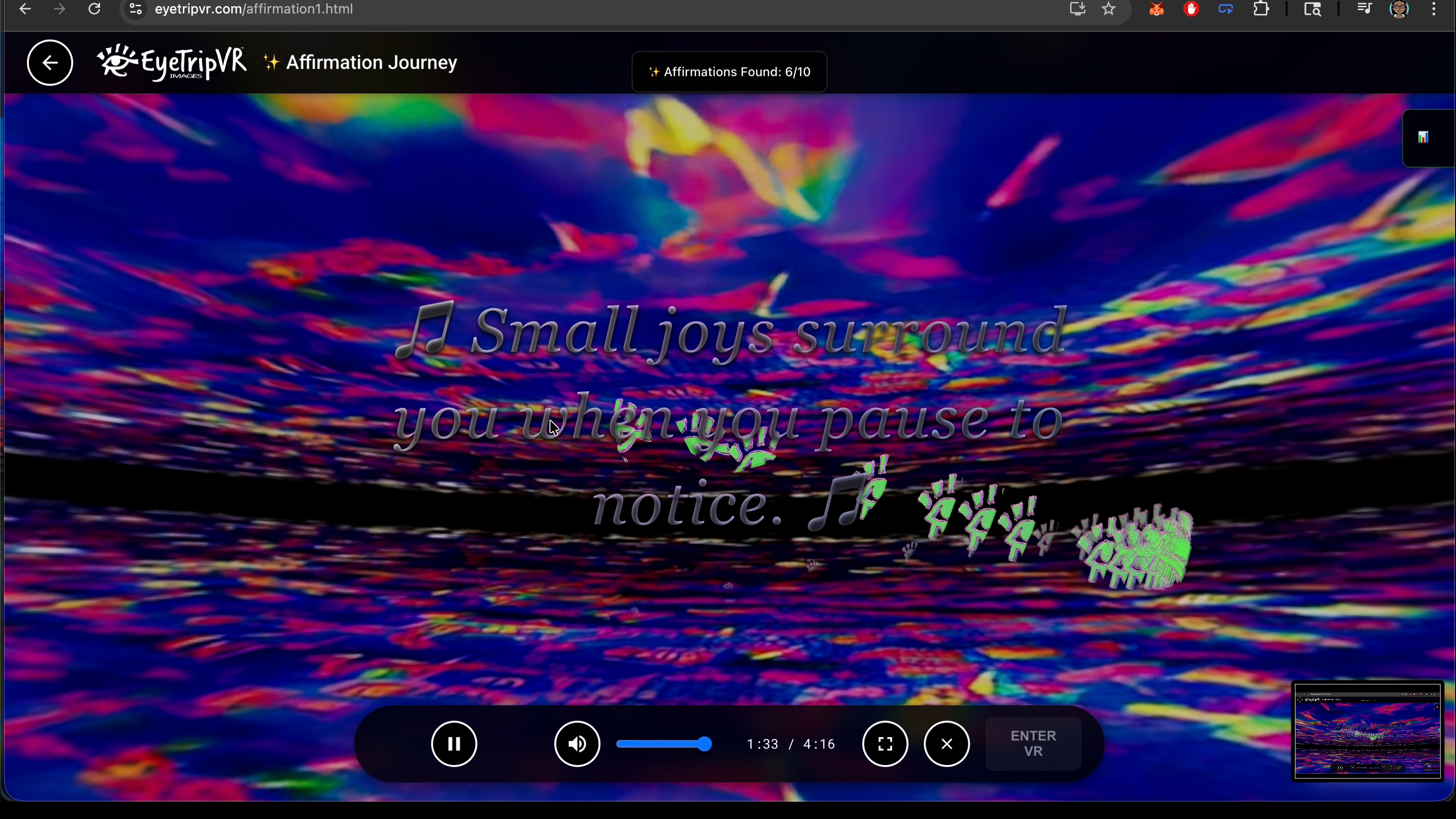Click the red hand blocker extension
The height and width of the screenshot is (819, 1456).
click(1191, 9)
